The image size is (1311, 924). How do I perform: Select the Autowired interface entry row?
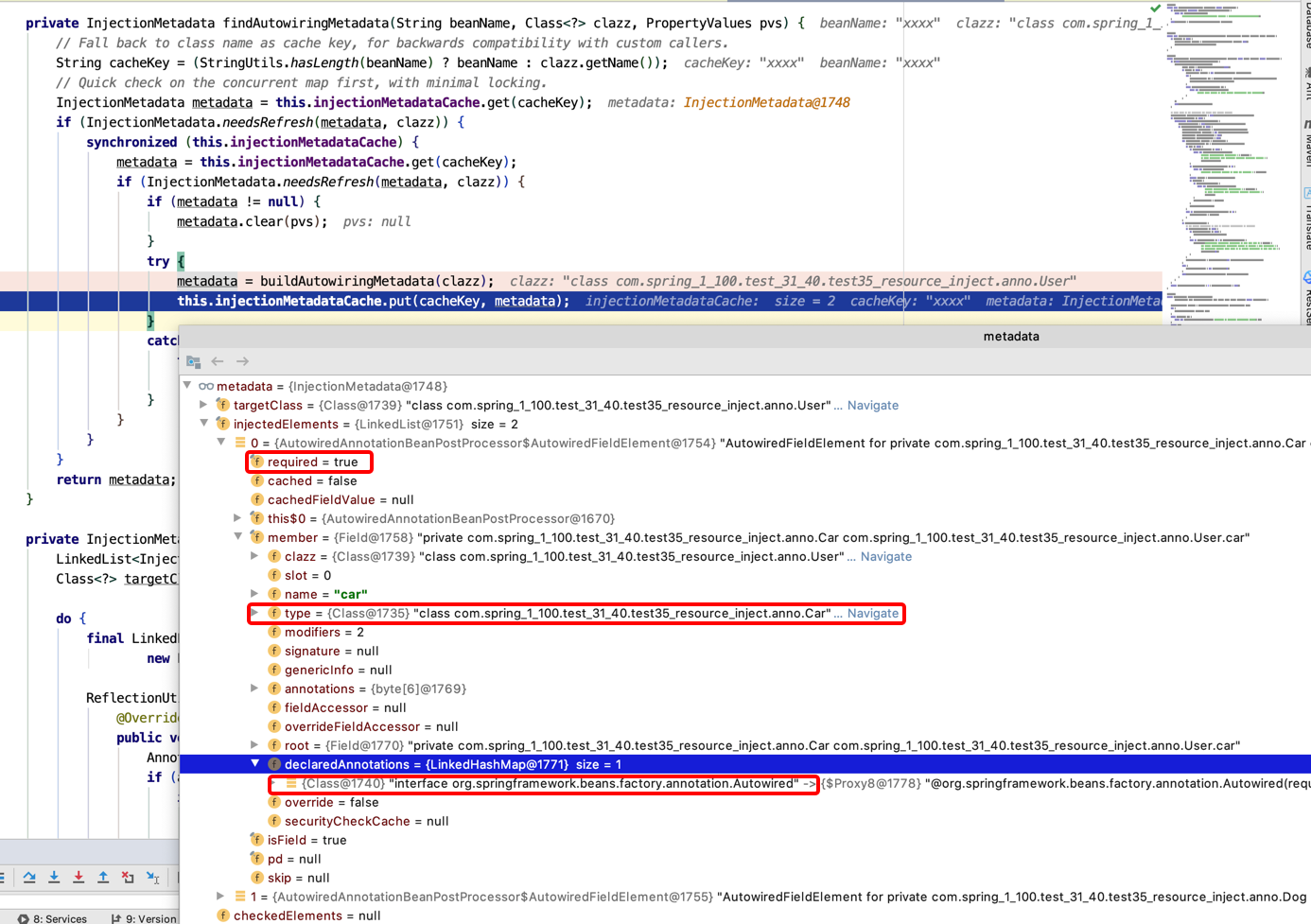tap(745, 783)
